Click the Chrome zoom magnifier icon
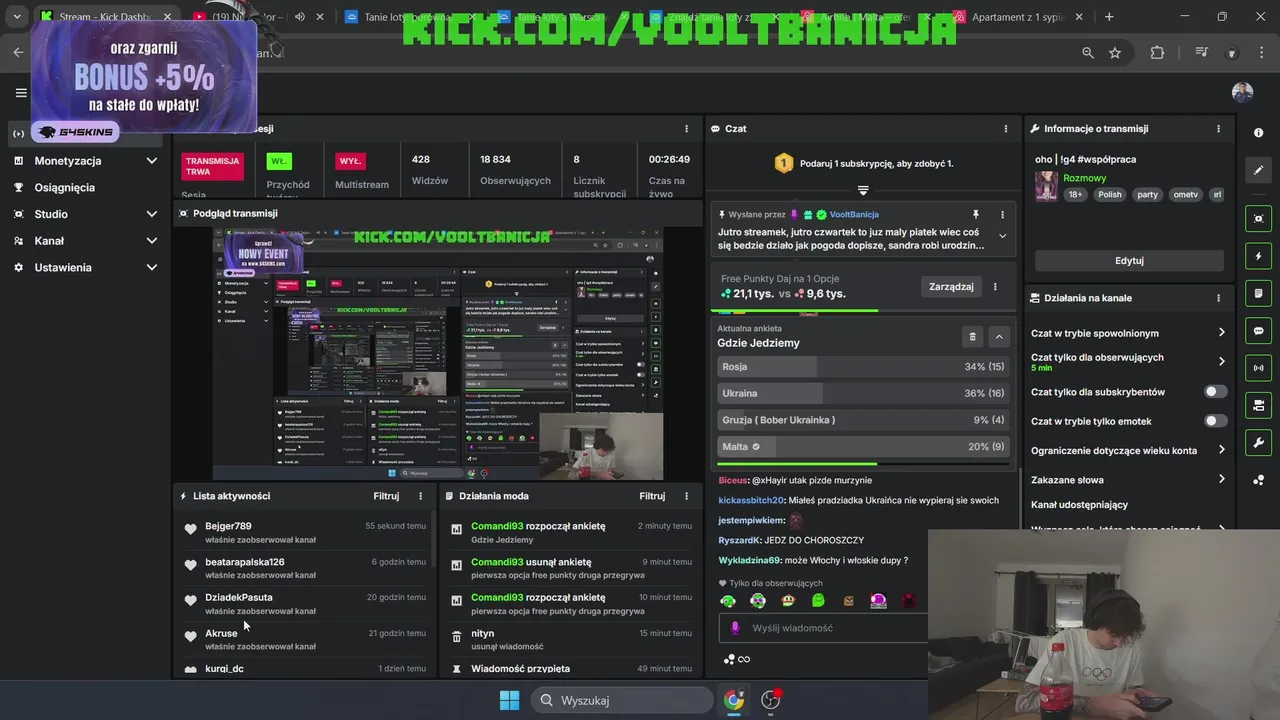The width and height of the screenshot is (1280, 720). pyautogui.click(x=1087, y=53)
